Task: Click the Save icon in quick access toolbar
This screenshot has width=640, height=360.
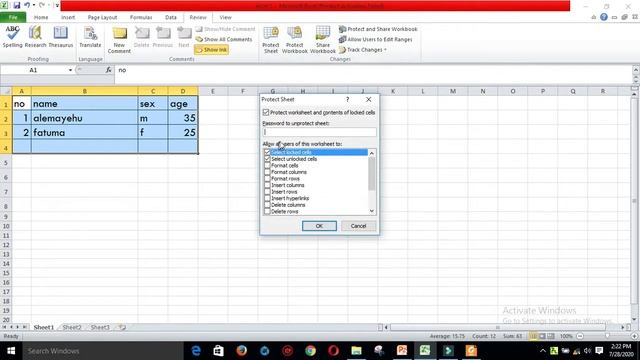Action: pyautogui.click(x=17, y=6)
